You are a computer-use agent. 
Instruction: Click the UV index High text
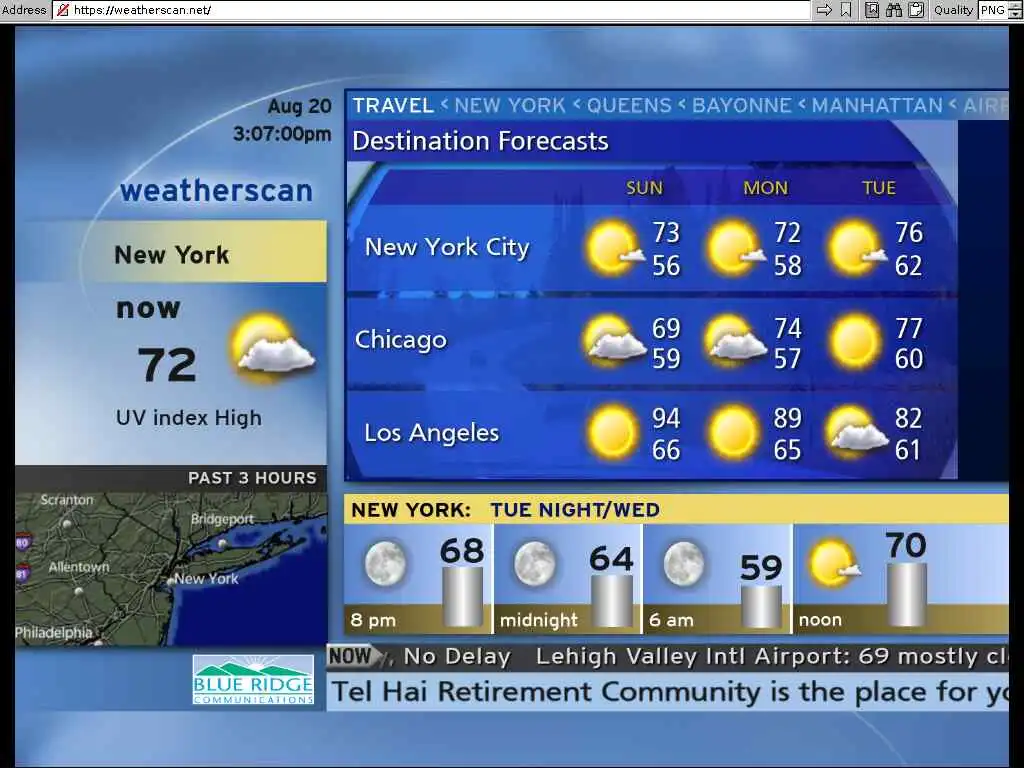pos(189,418)
